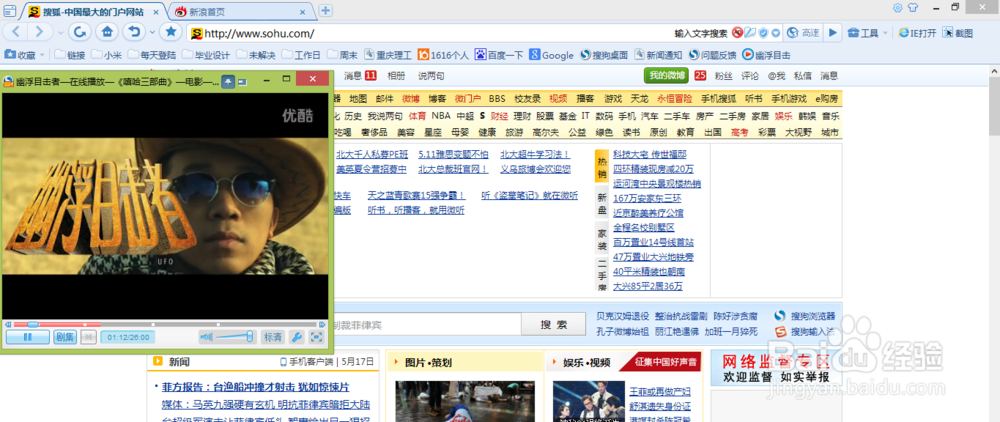Click the greyed next-episode button in player

click(89, 337)
